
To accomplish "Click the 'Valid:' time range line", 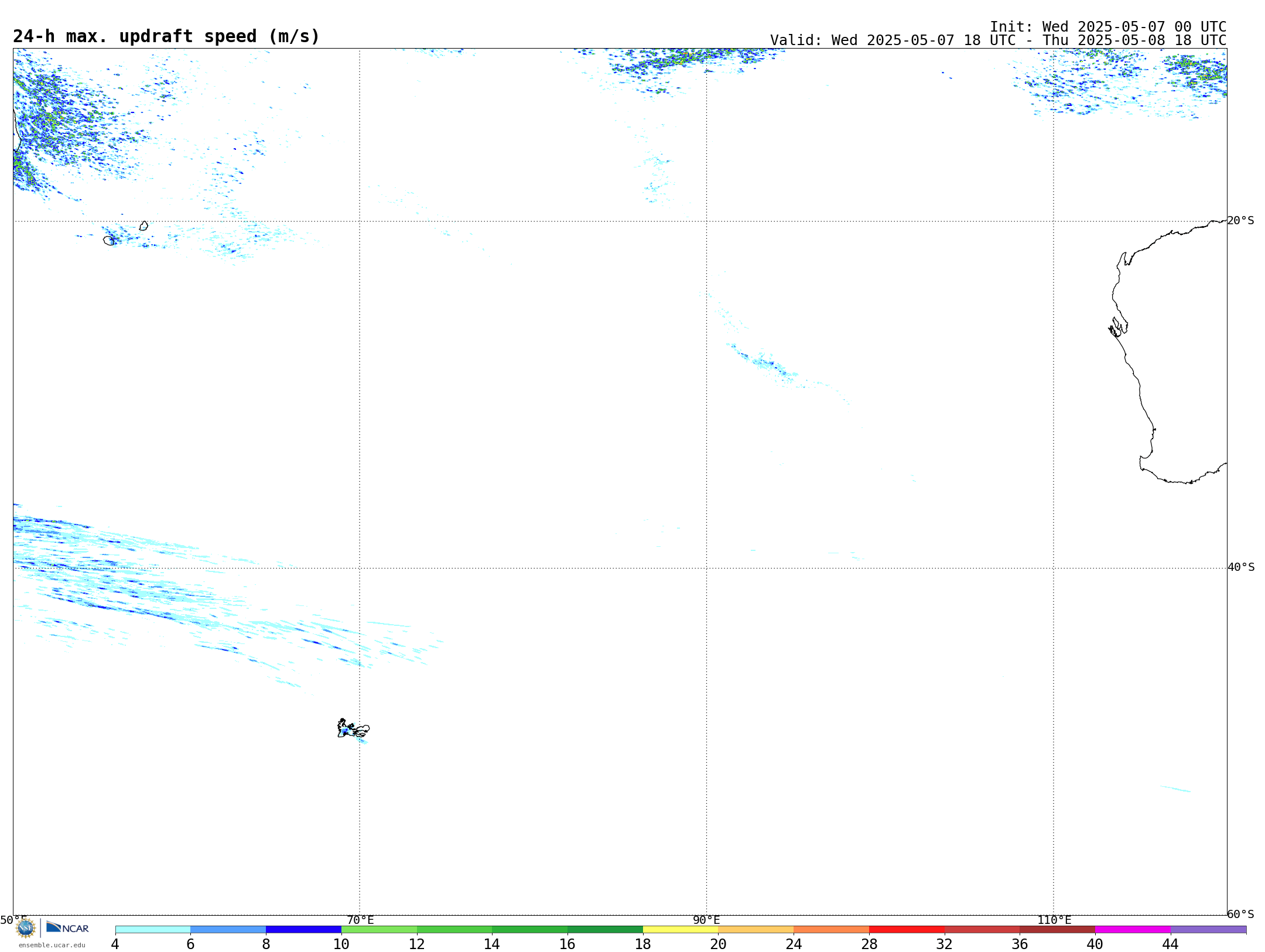I will coord(998,40).
